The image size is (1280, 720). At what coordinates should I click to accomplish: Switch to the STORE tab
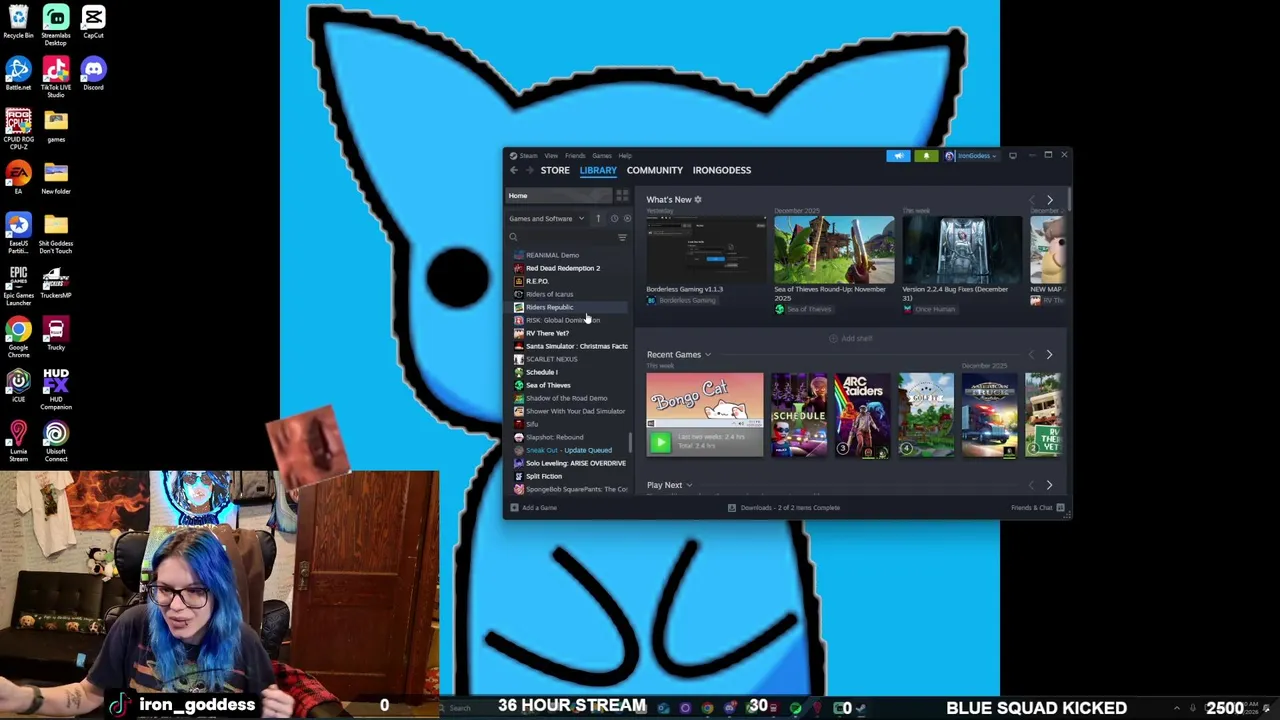pos(555,170)
